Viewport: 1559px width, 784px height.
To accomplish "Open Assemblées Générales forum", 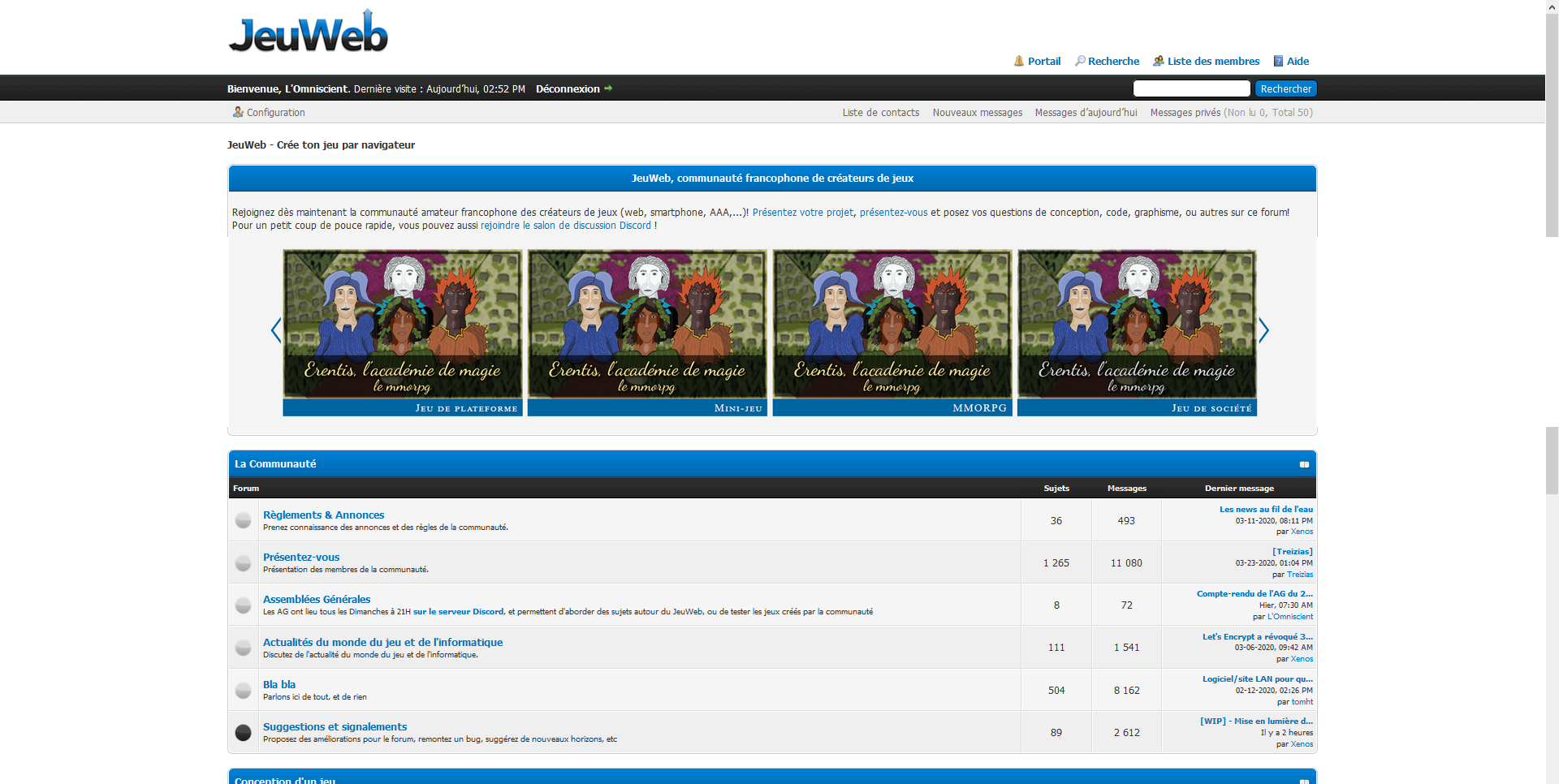I will click(317, 599).
